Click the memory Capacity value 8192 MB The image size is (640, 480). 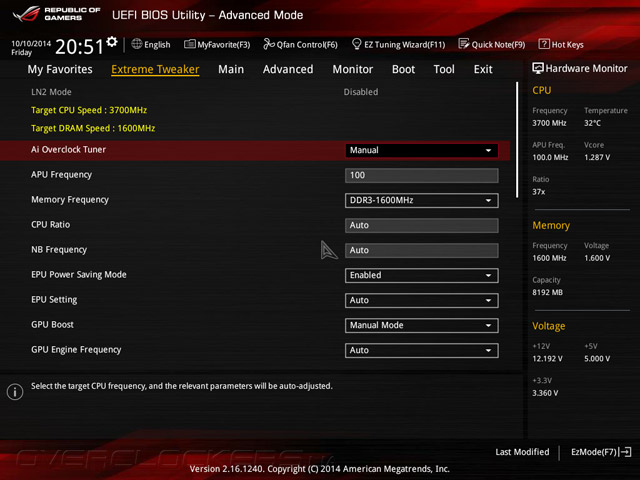pyautogui.click(x=547, y=292)
